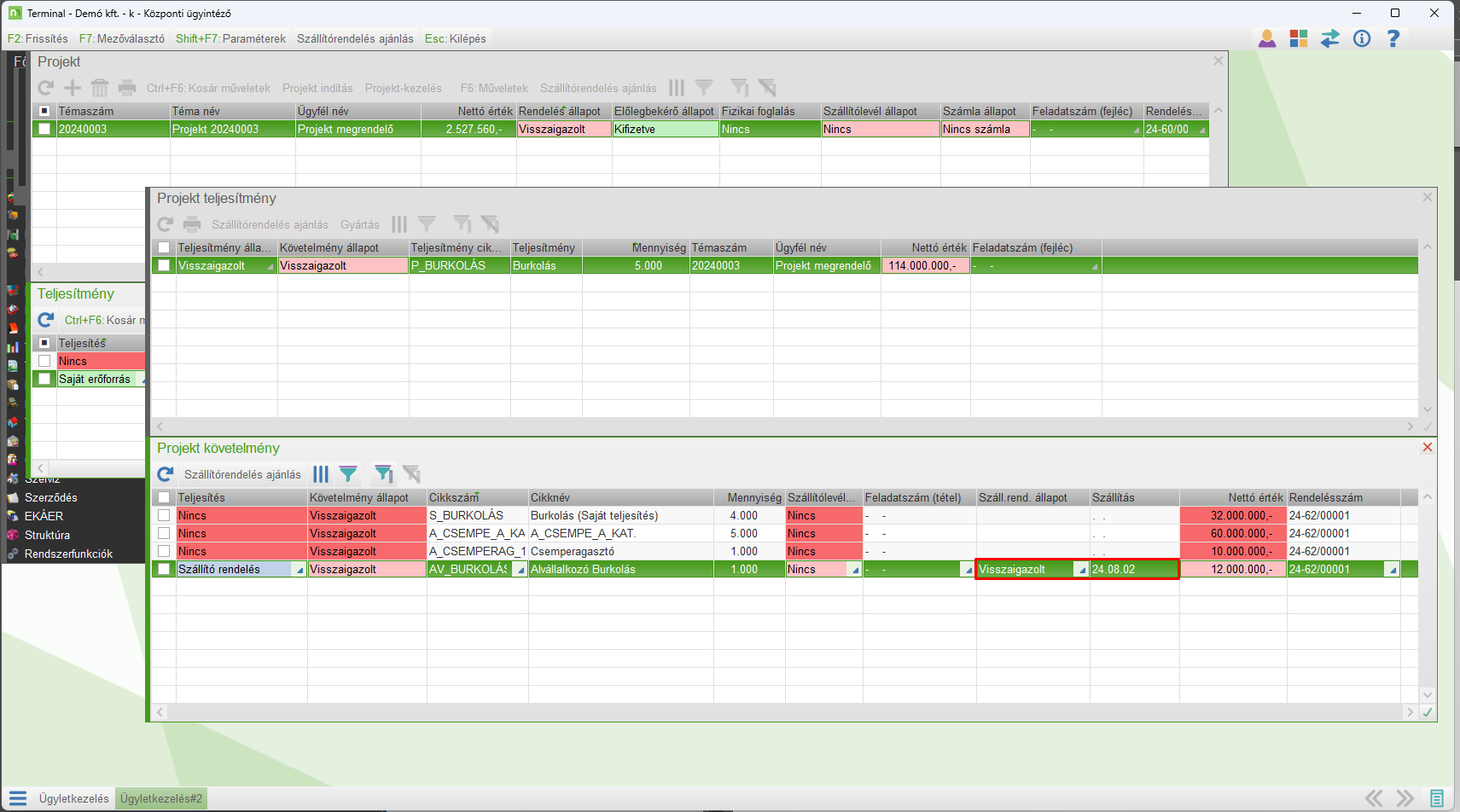
Task: Switch to the Ügyletkezelés#2 tab
Action: coord(161,798)
